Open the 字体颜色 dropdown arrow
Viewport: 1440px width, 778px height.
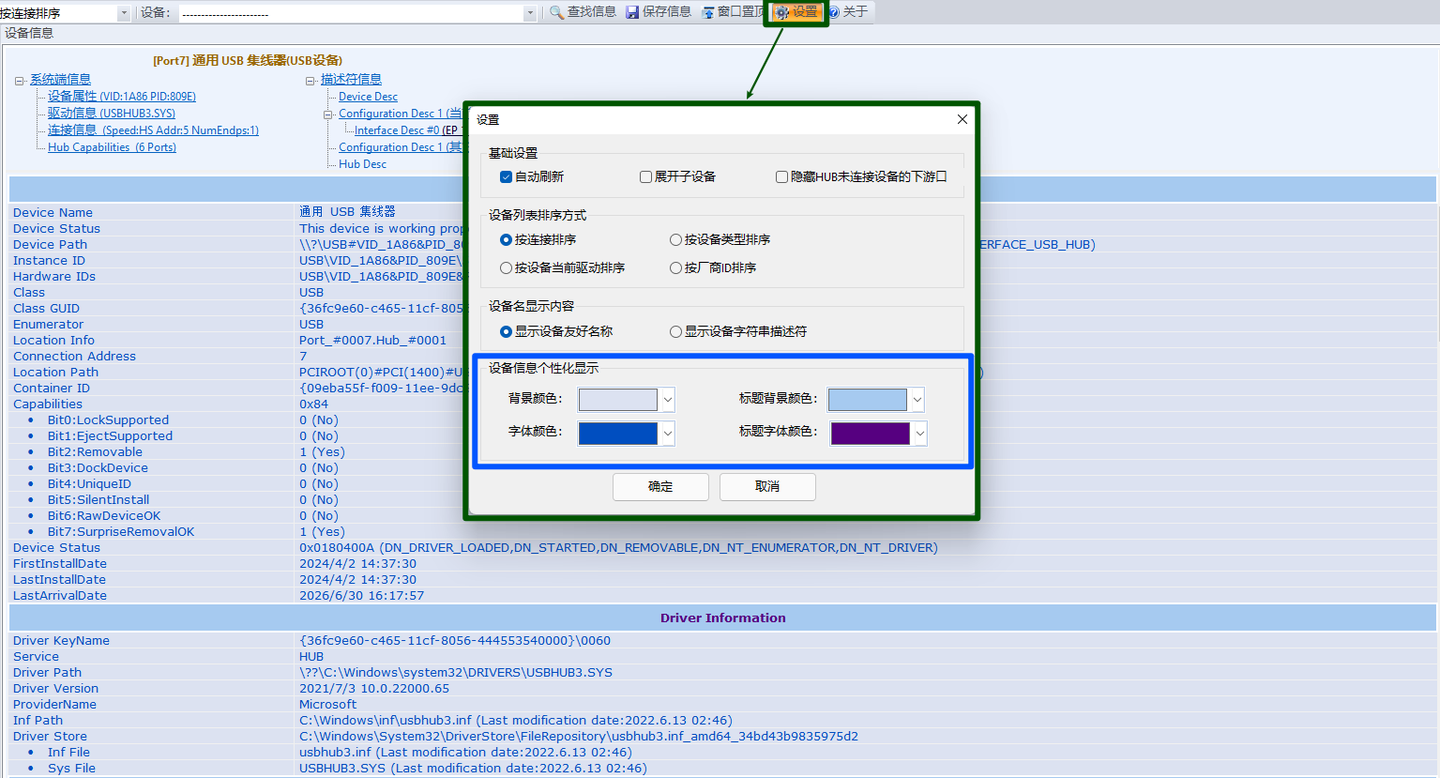point(668,433)
